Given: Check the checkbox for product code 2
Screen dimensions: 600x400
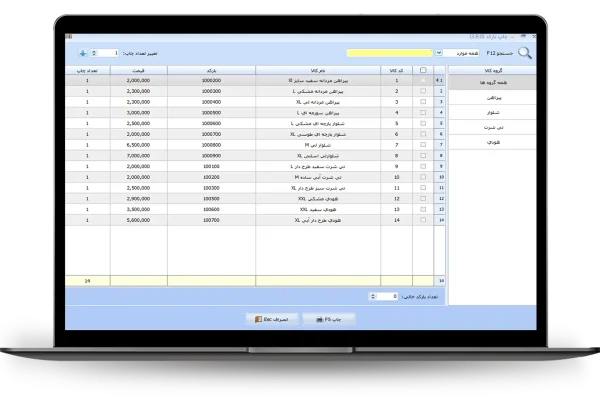Looking at the screenshot, I should tap(423, 91).
